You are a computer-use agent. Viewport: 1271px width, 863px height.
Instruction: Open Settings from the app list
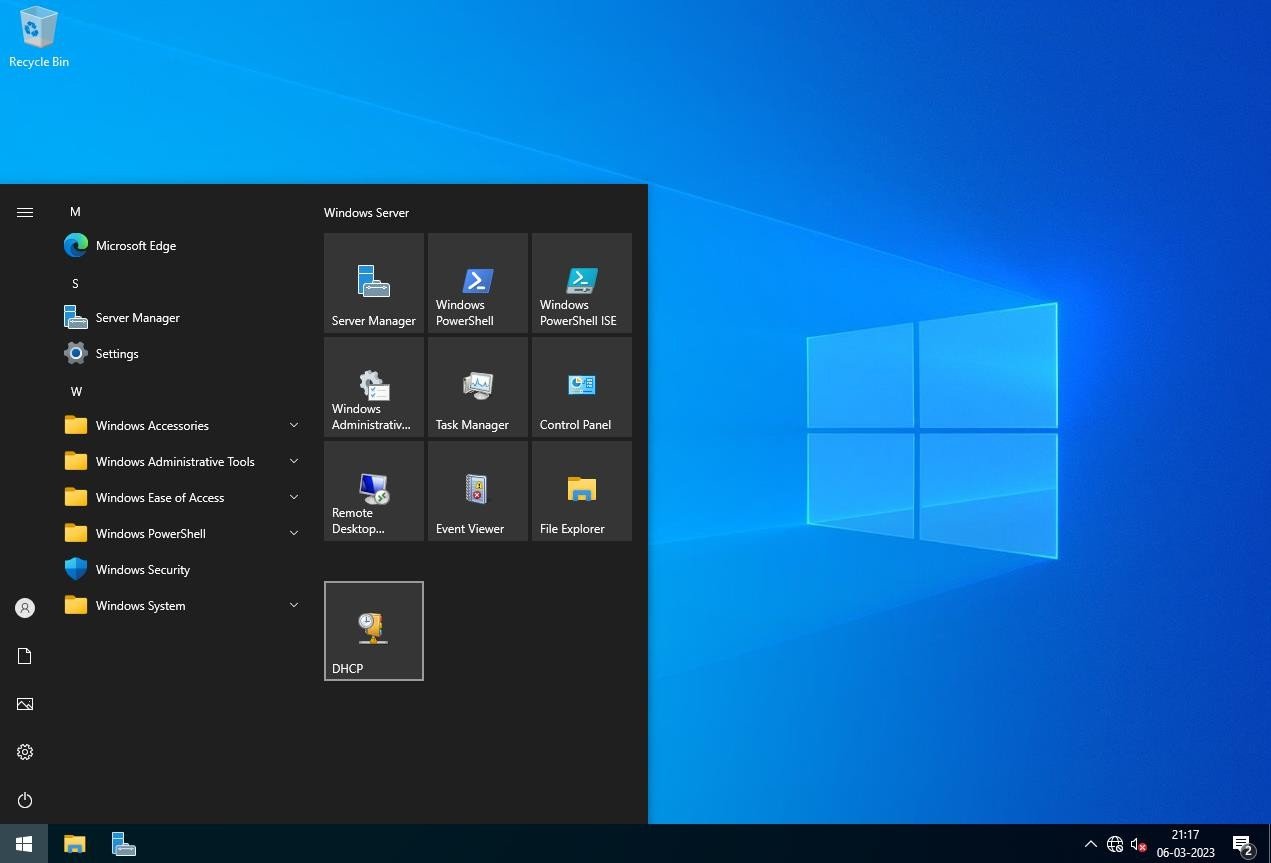click(182, 353)
